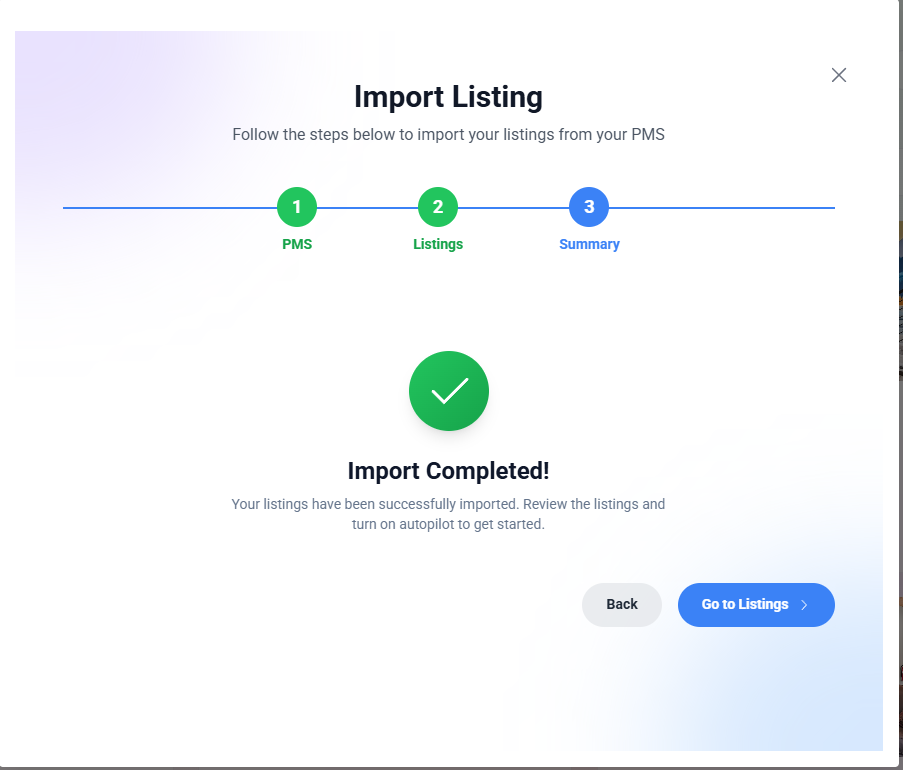This screenshot has width=903, height=770.
Task: Click the Back button
Action: click(x=621, y=605)
